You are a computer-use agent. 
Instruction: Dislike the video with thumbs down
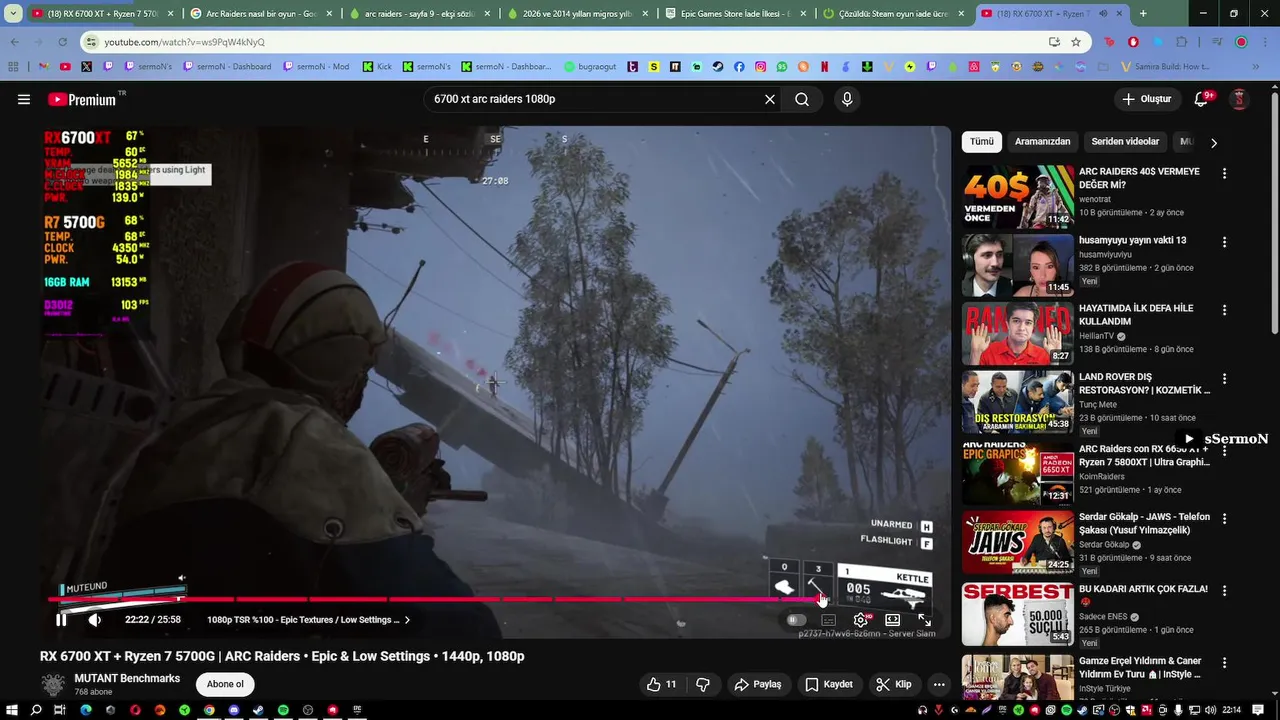703,684
